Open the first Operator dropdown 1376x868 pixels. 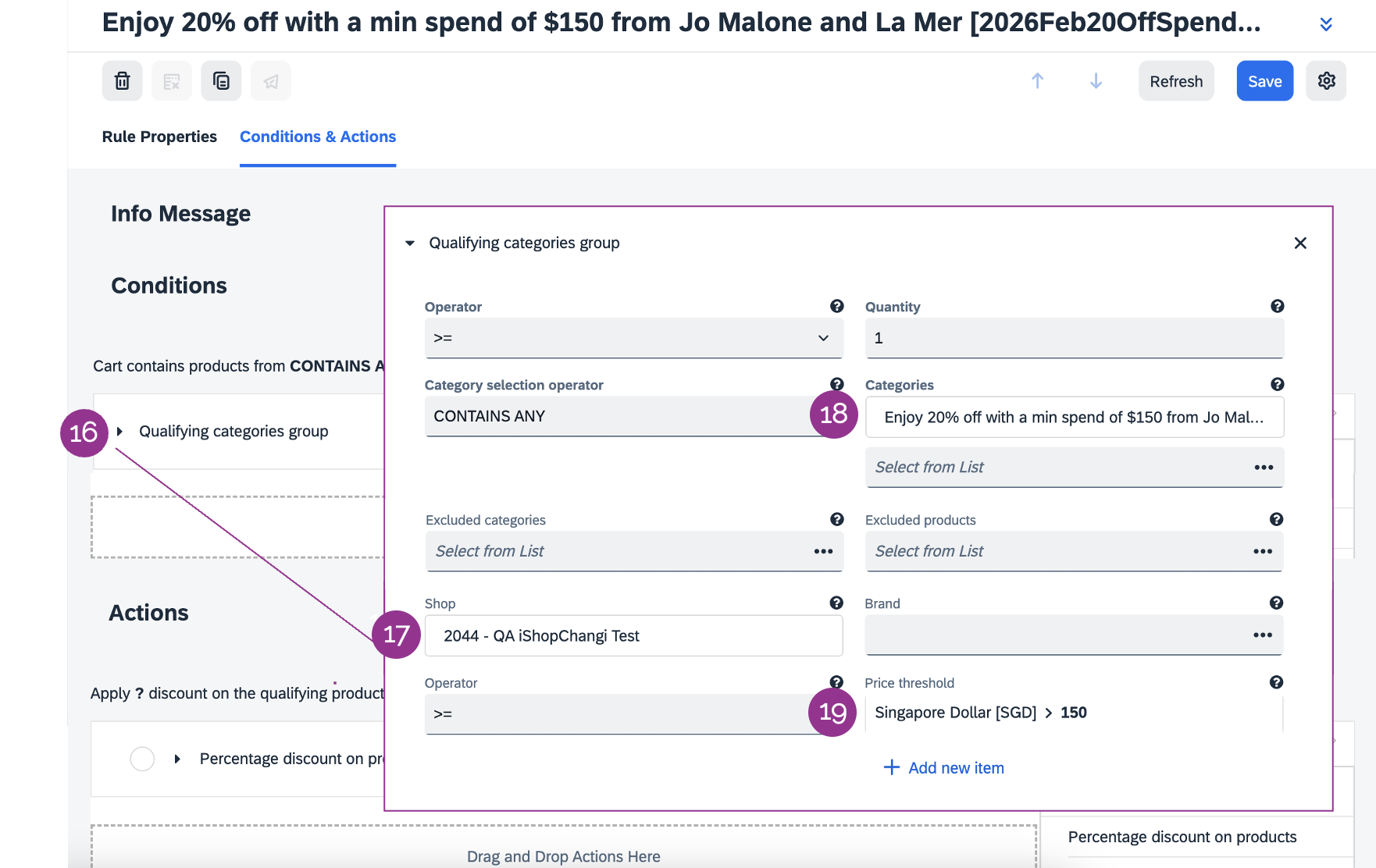coord(633,338)
